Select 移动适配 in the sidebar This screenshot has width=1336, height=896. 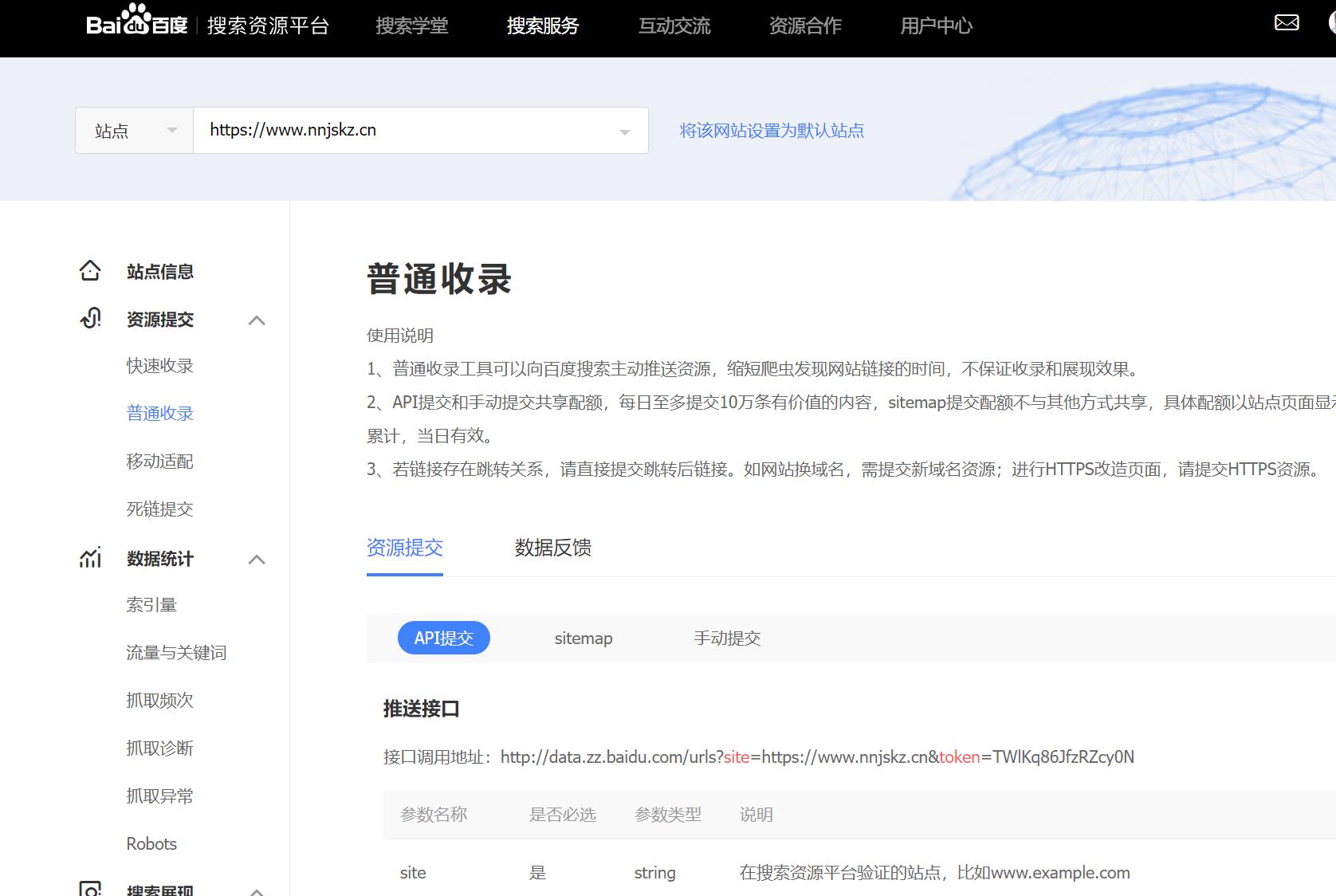coord(160,462)
